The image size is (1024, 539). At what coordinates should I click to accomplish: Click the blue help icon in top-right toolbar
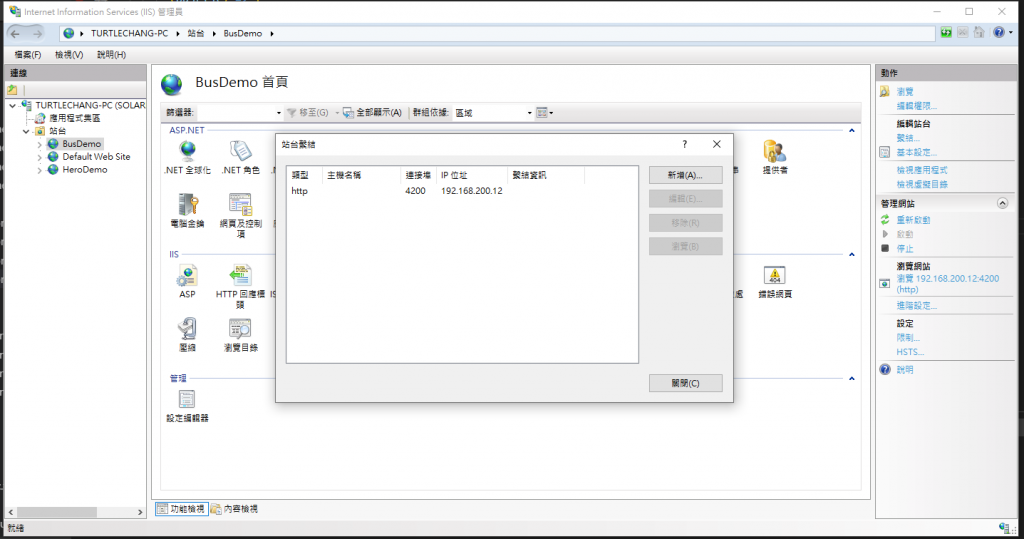tap(999, 33)
